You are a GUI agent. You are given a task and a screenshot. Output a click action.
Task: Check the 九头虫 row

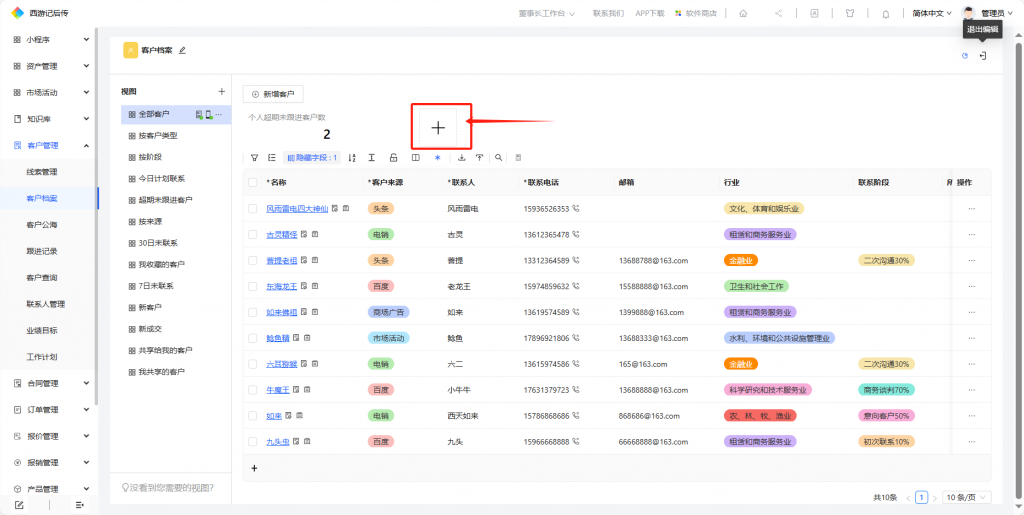[253, 441]
